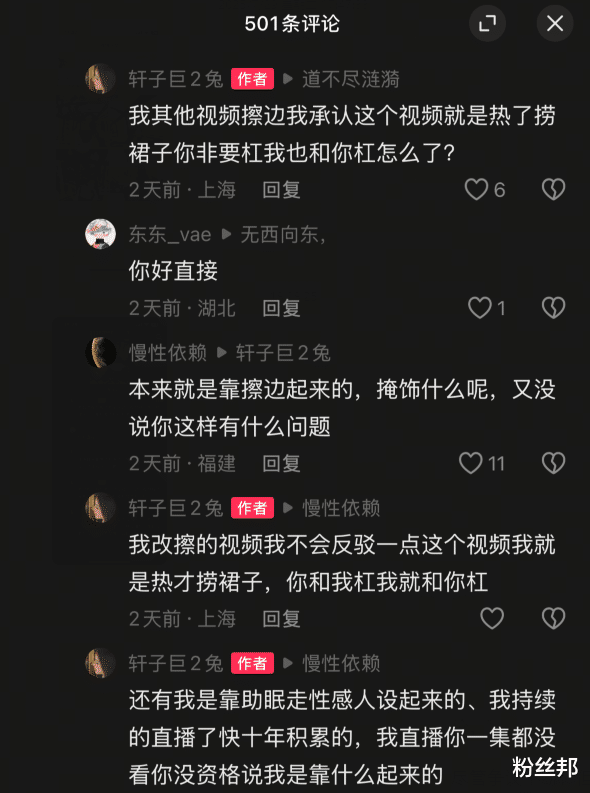Screen dimensions: 590x793
Task: Open the username 道不尽涟漪
Action: point(351,79)
